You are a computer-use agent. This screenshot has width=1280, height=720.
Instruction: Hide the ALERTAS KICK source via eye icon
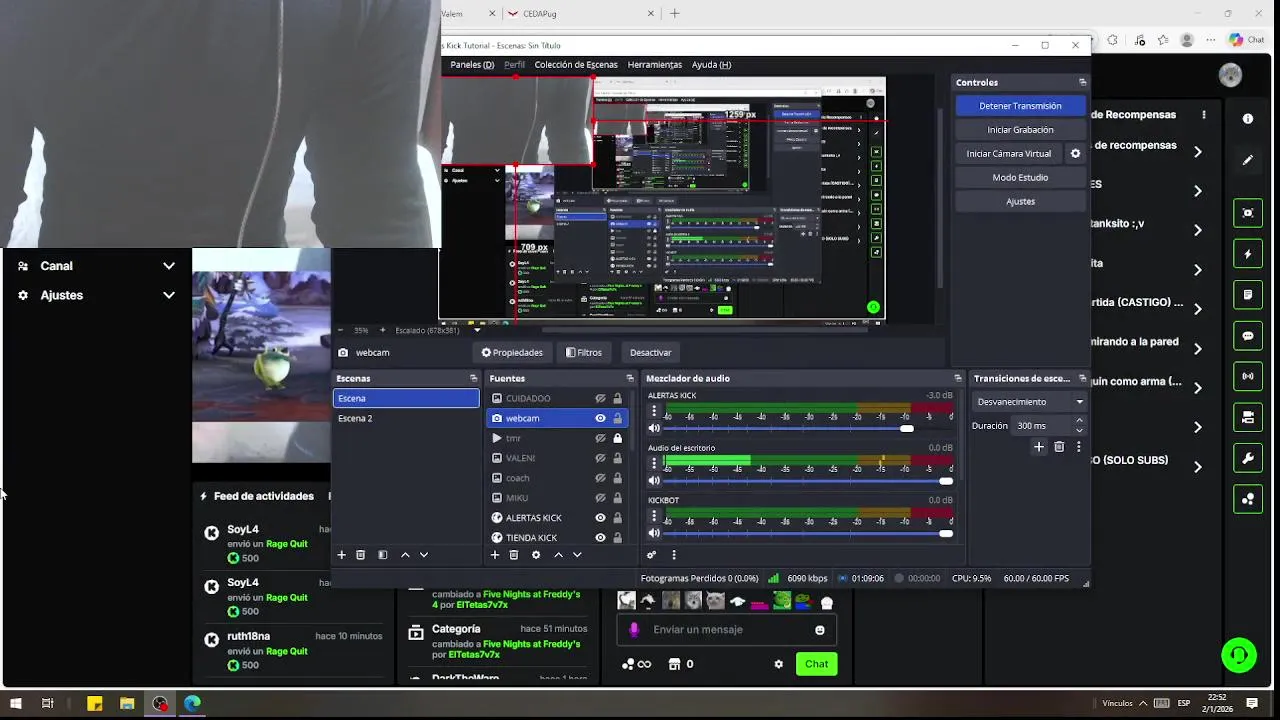pos(600,518)
